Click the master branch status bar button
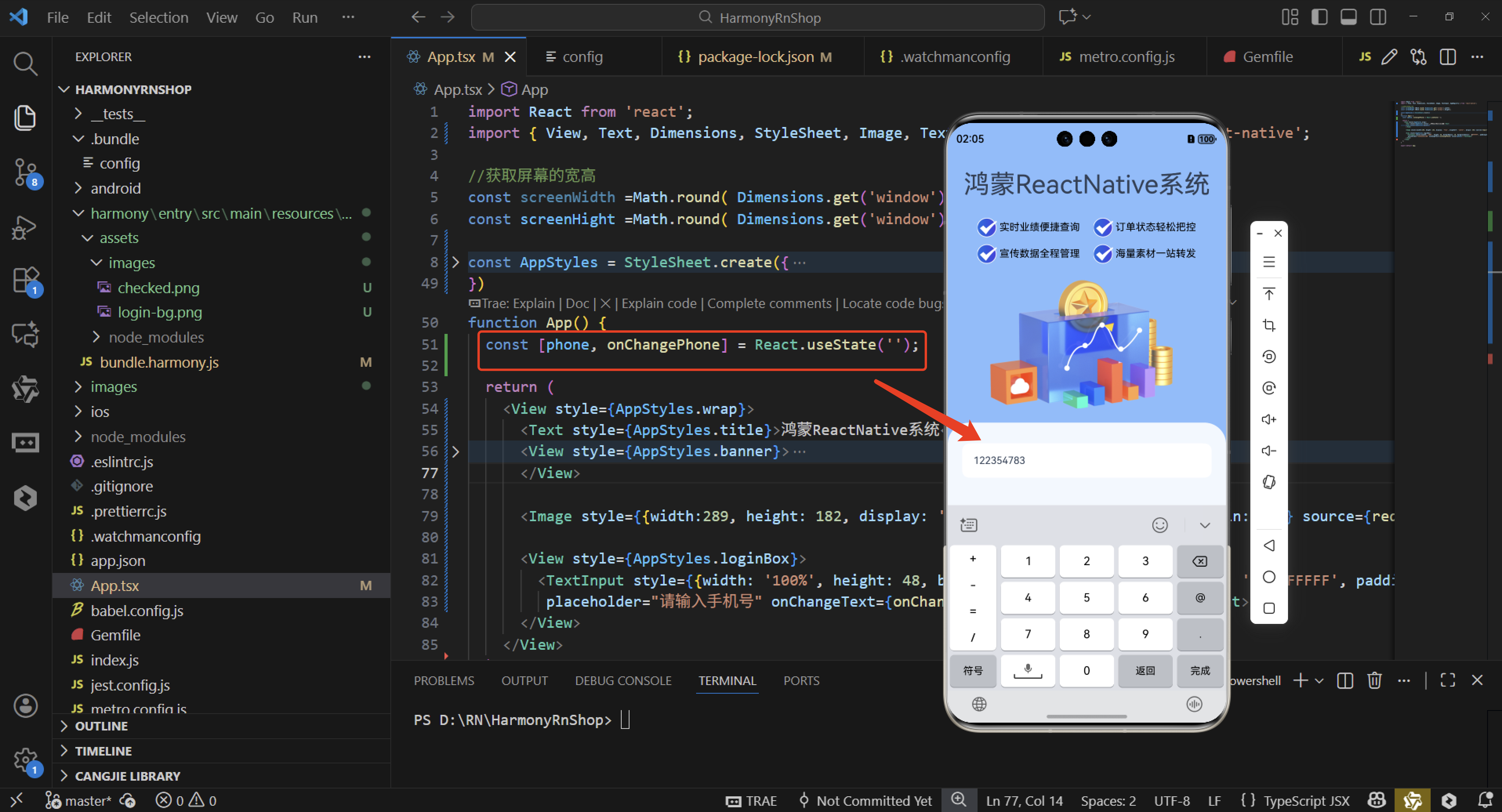Screen dimensions: 1502x812 point(78,800)
